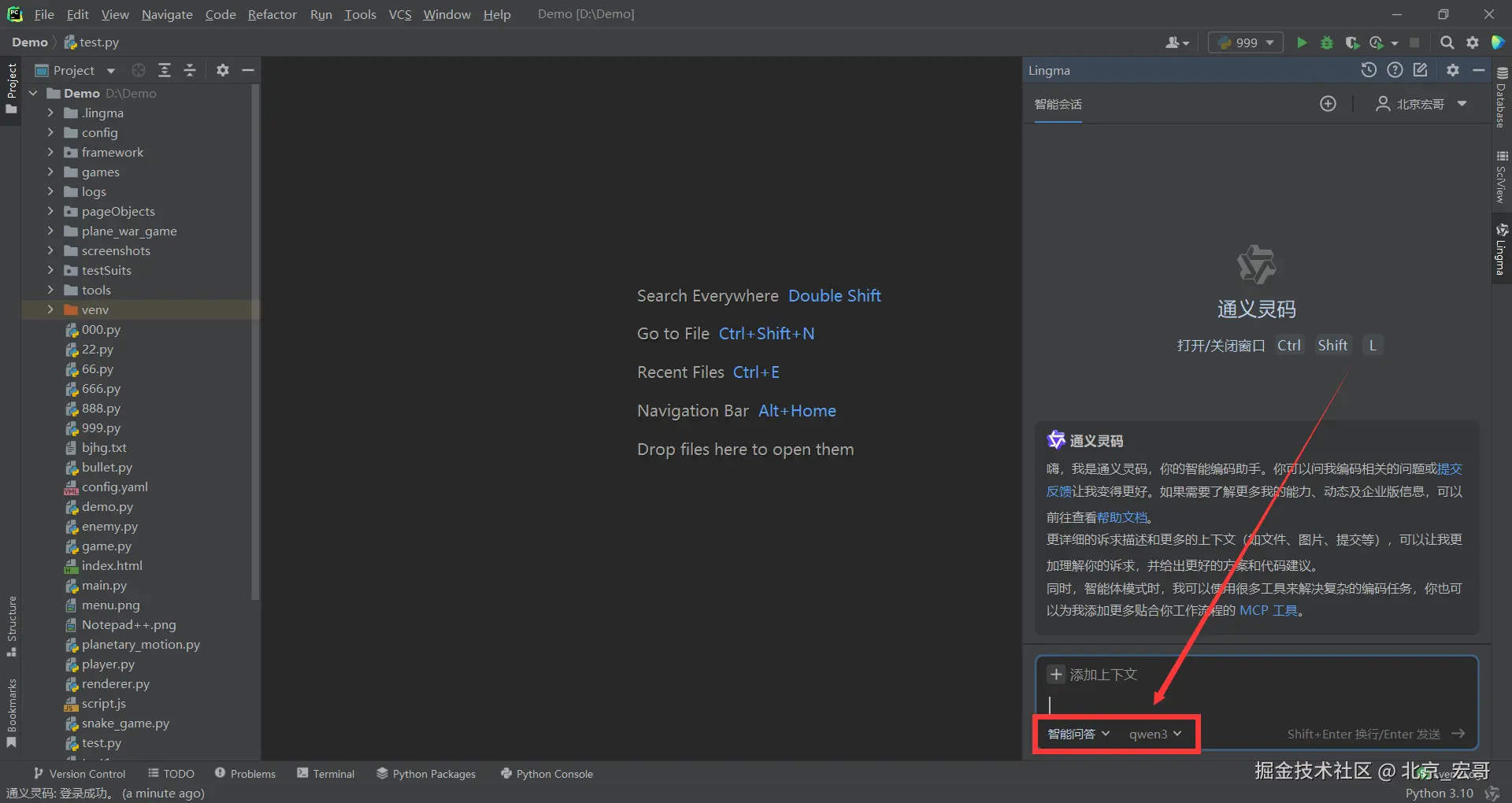Open the Refactor menu
Image resolution: width=1512 pixels, height=803 pixels.
point(272,14)
